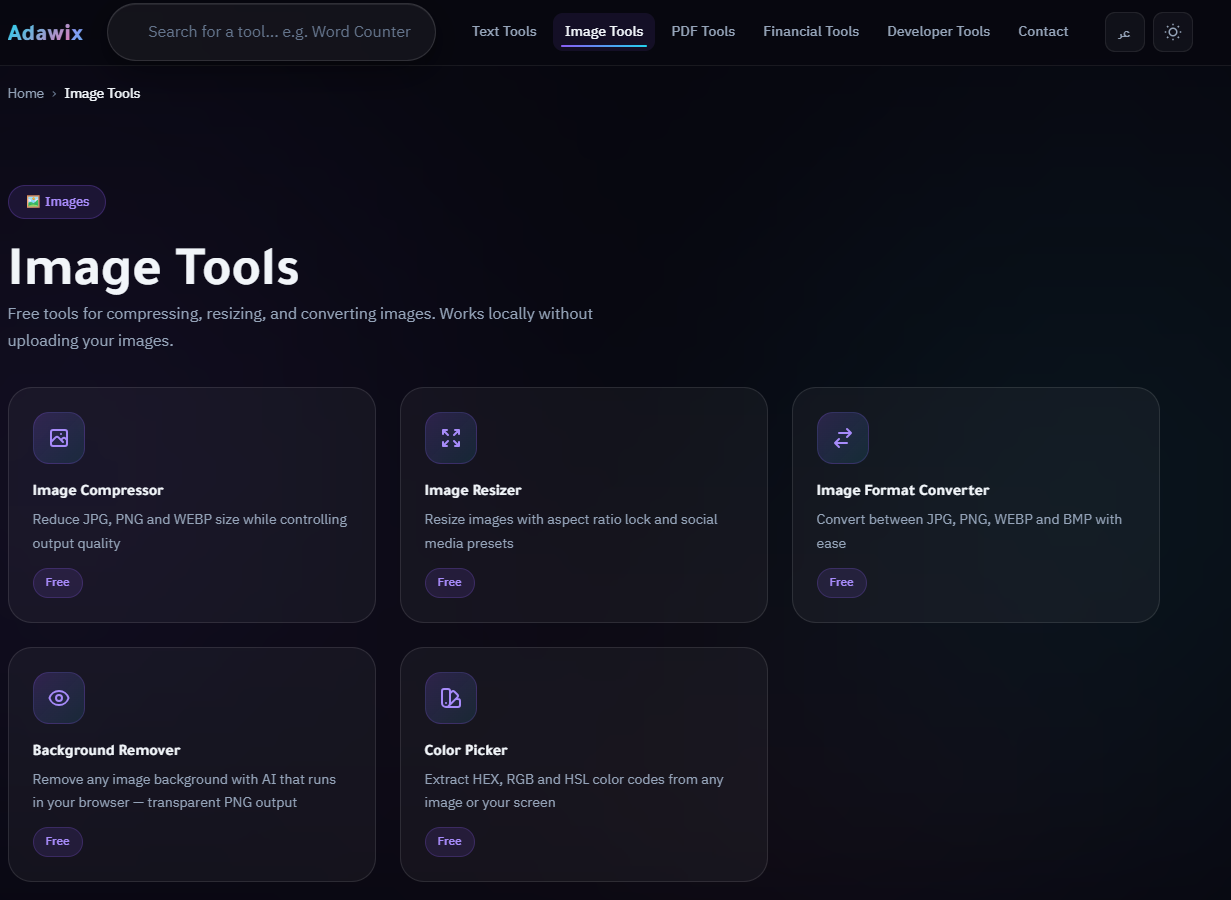The height and width of the screenshot is (900, 1231).
Task: Open the Image Compressor title link
Action: click(x=98, y=490)
